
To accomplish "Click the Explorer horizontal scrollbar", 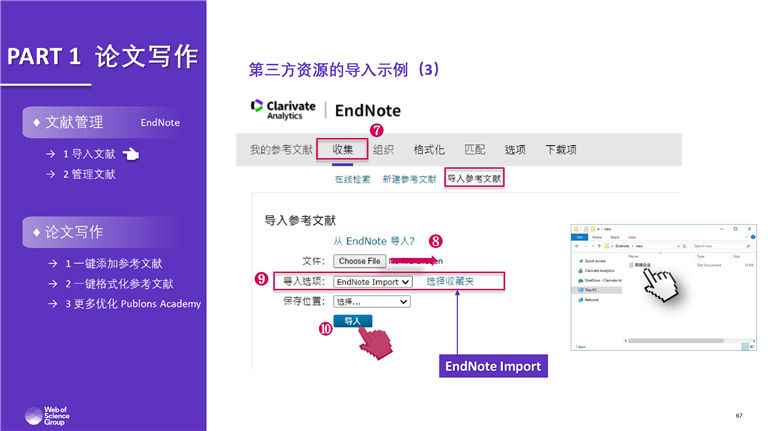I will [x=676, y=340].
